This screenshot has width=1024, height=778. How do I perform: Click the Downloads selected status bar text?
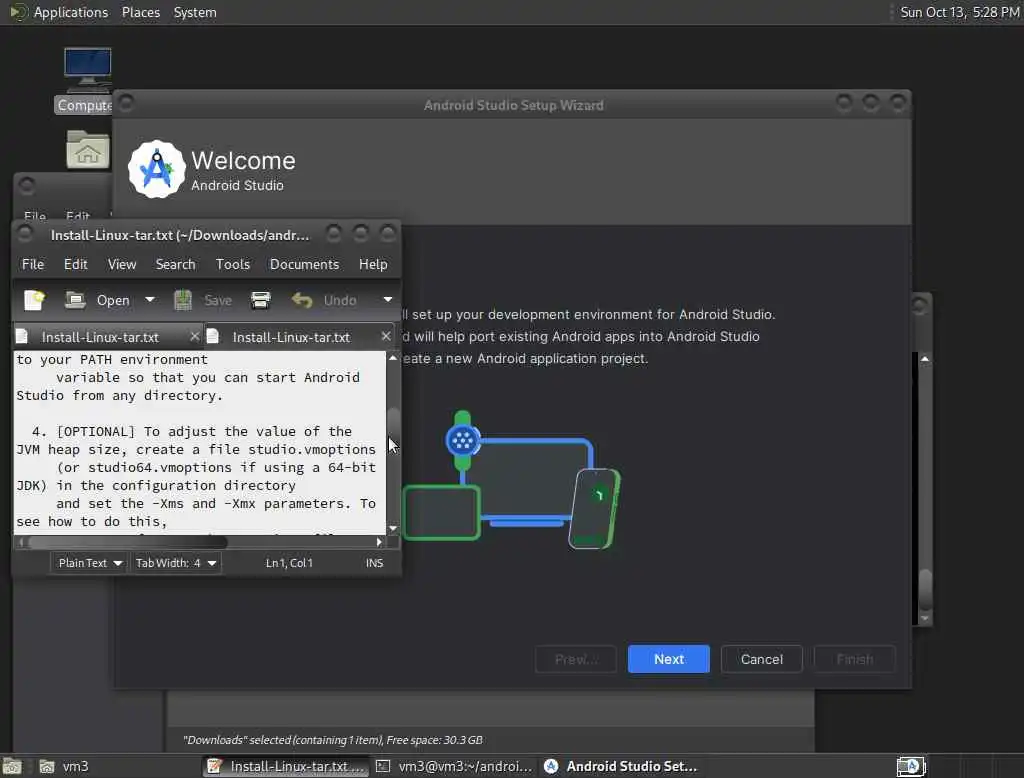point(332,740)
